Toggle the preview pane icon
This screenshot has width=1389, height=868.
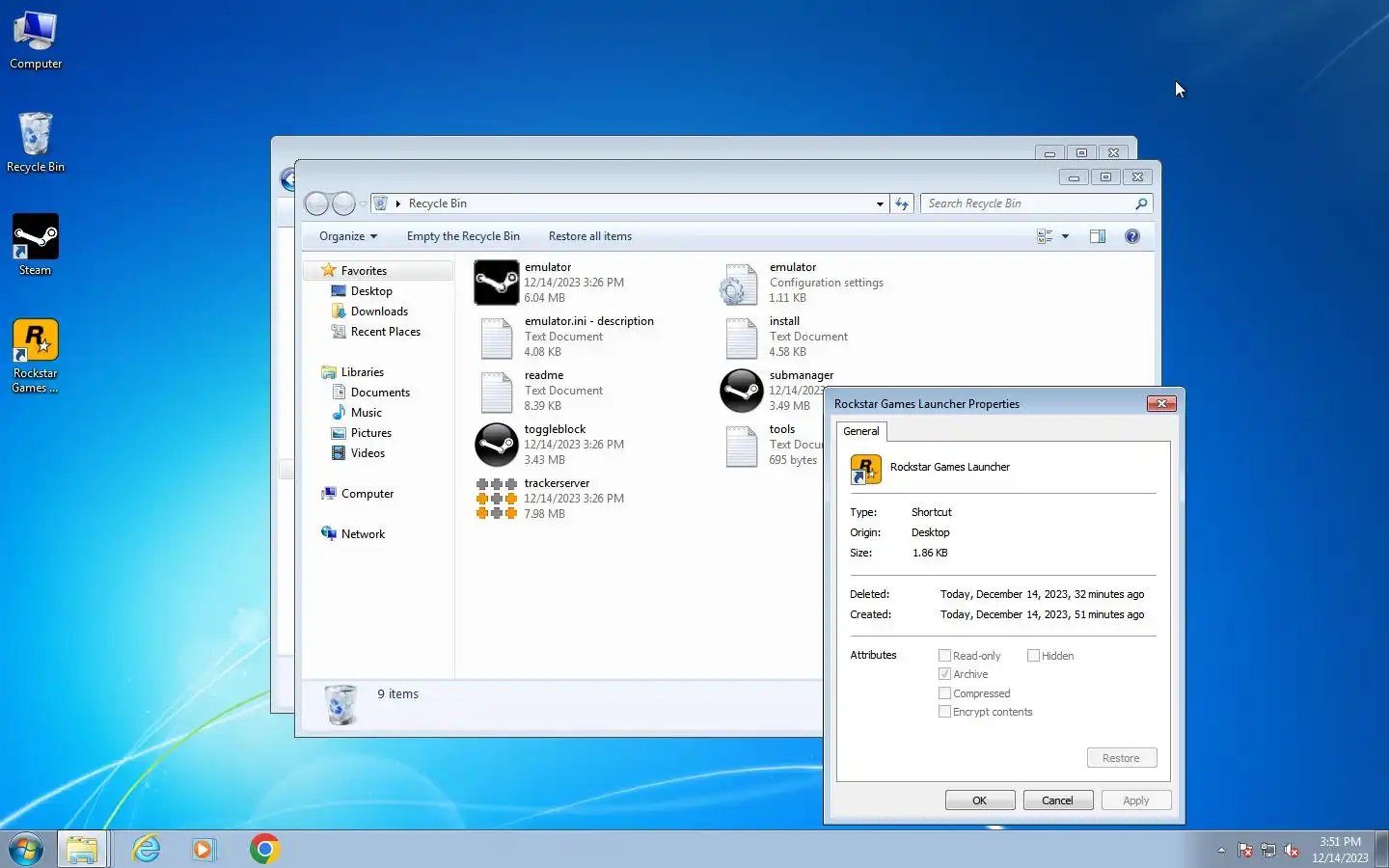coord(1098,236)
